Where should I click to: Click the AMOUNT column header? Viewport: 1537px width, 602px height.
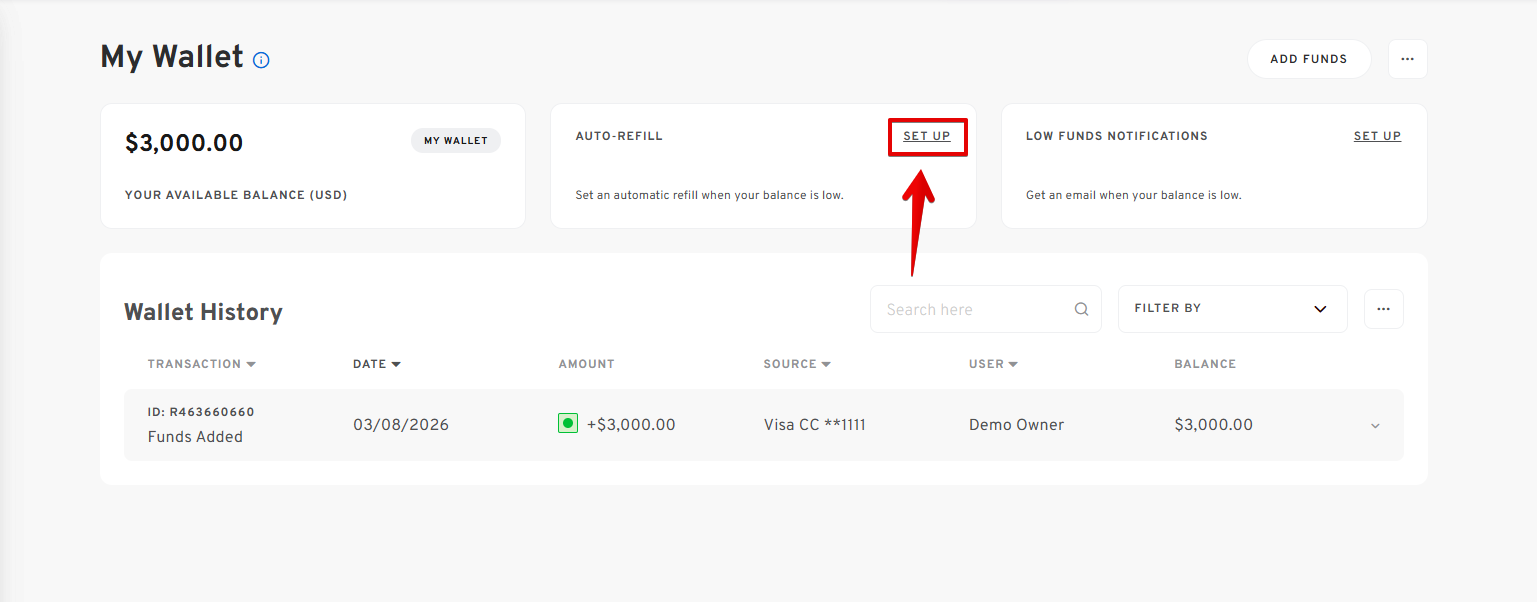(586, 364)
